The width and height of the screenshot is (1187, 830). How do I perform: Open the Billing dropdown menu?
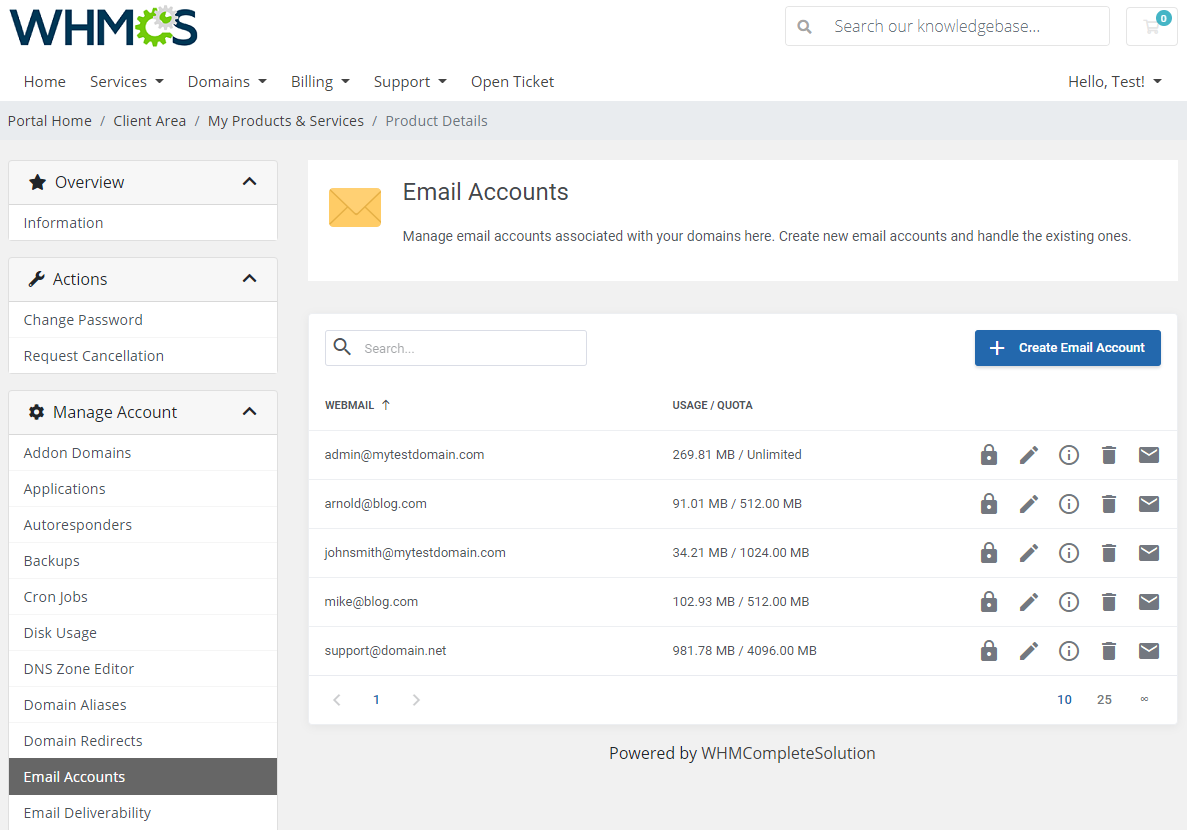click(319, 81)
